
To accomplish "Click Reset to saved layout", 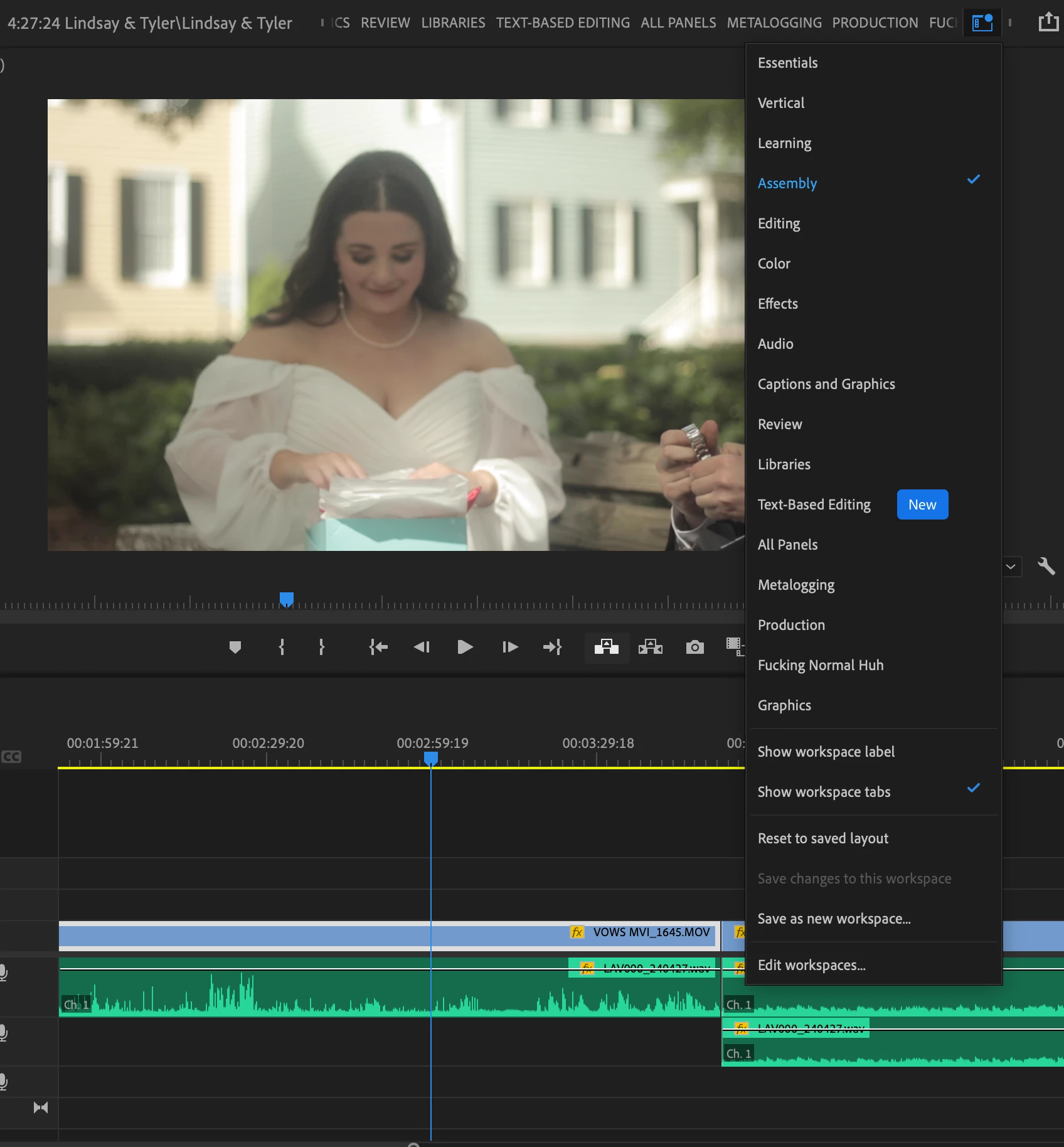I will (x=873, y=838).
